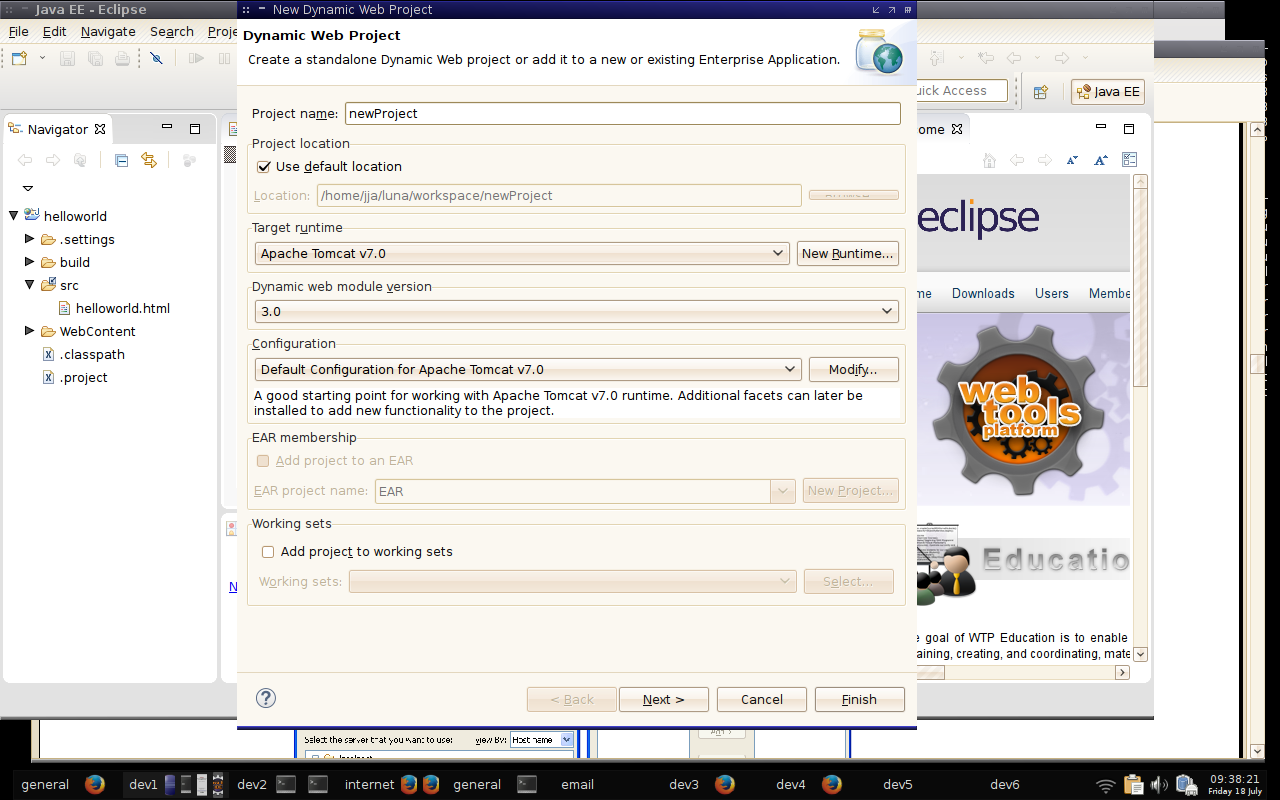The height and width of the screenshot is (800, 1280).
Task: Open the wireless network tray icon
Action: click(x=1106, y=785)
